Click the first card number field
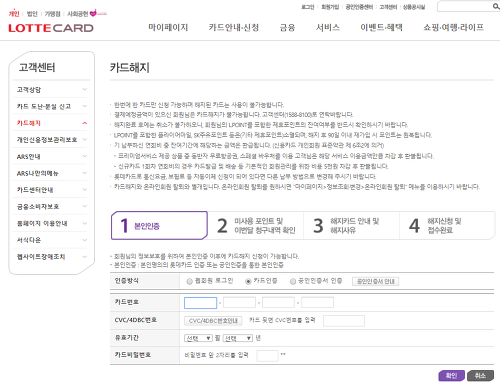Viewport: 500px width, 390px height. click(201, 303)
